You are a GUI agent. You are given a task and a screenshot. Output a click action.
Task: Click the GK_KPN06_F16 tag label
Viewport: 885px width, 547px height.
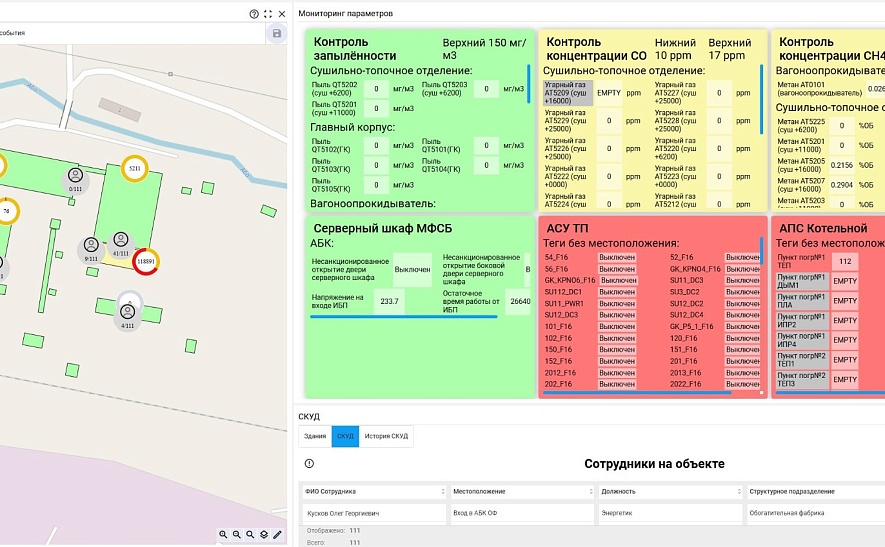(x=569, y=281)
